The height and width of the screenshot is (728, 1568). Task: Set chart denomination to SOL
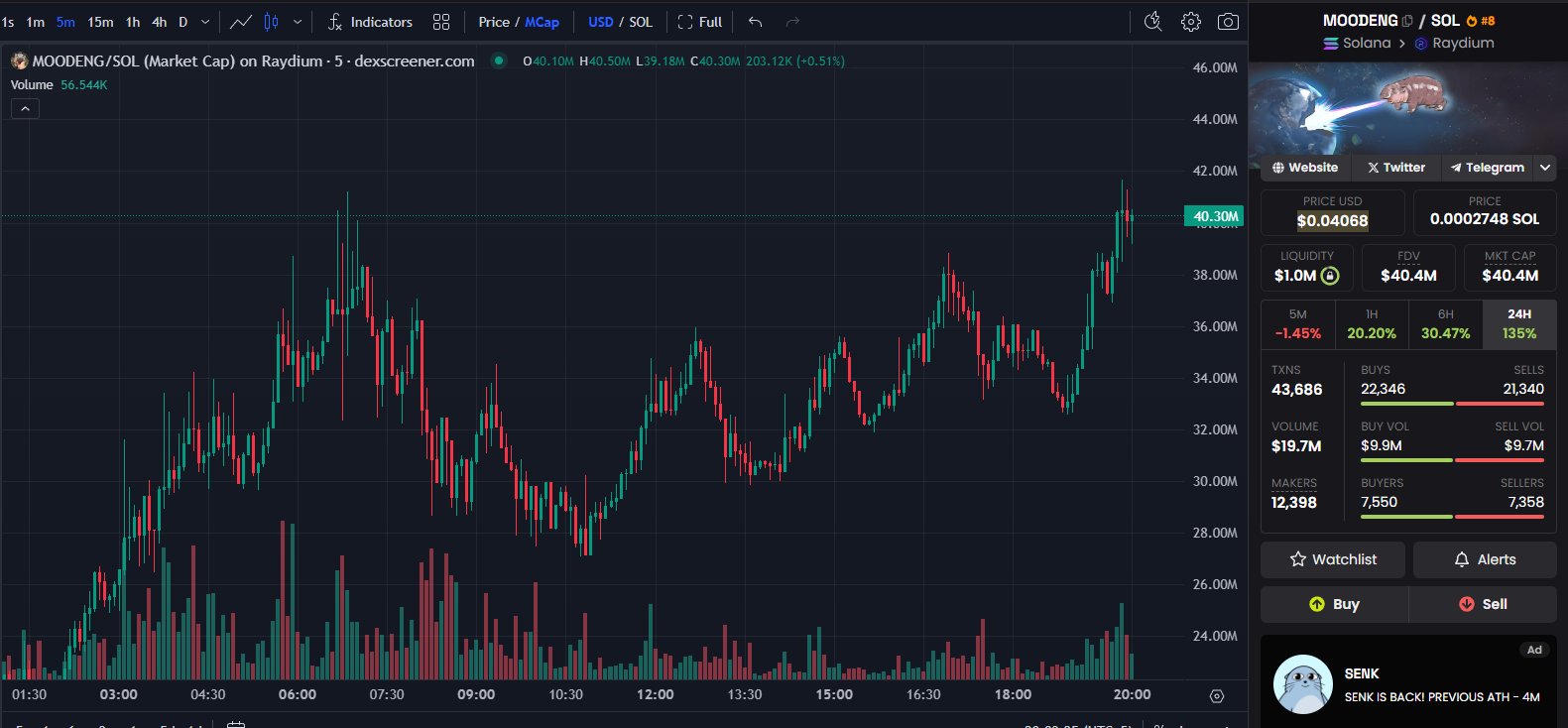click(x=641, y=22)
